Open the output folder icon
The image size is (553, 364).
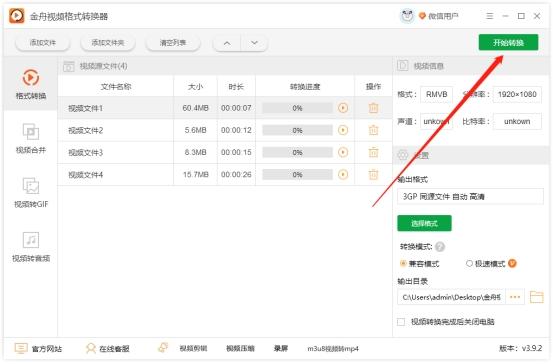(x=536, y=297)
